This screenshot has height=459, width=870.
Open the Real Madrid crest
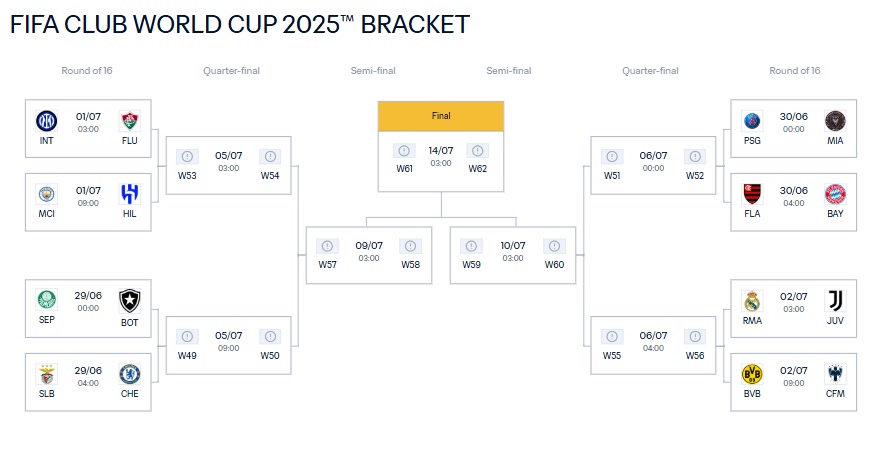click(x=752, y=301)
